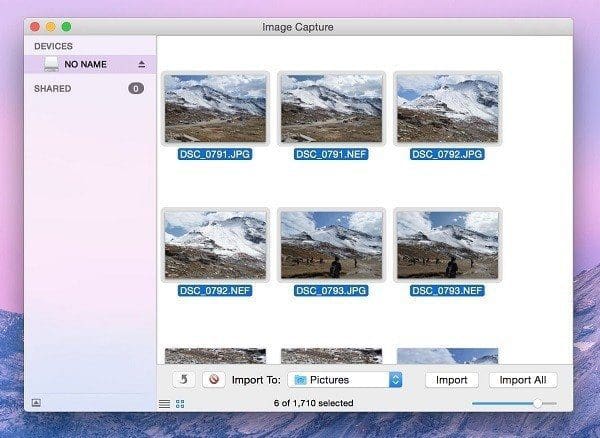The width and height of the screenshot is (600, 438).
Task: Select the NO NAME device row
Action: (90, 64)
